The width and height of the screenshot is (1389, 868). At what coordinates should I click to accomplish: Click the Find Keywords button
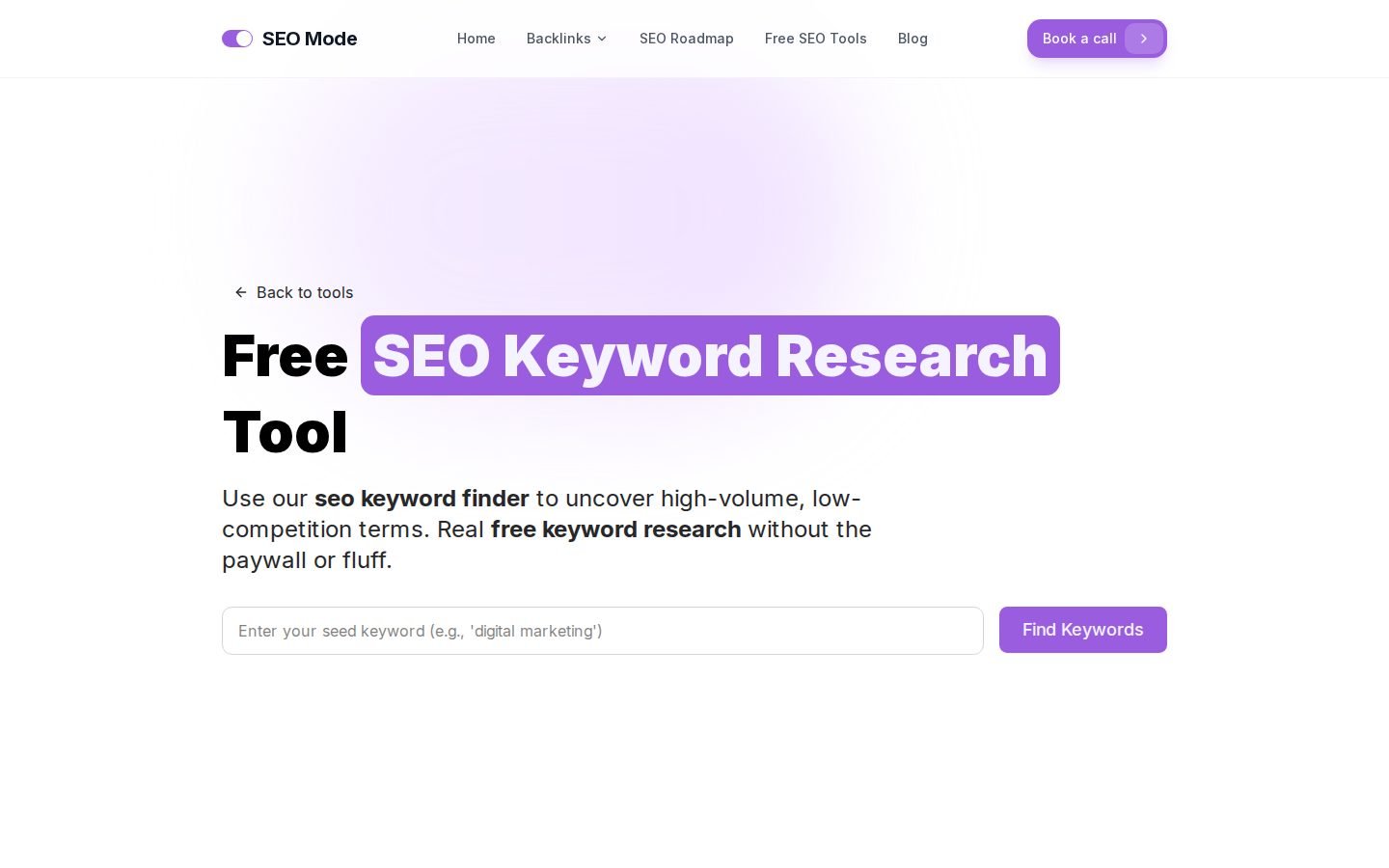(x=1083, y=630)
